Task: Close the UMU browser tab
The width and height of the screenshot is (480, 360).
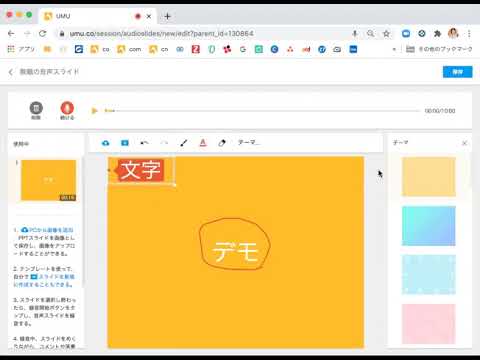Action: click(149, 16)
